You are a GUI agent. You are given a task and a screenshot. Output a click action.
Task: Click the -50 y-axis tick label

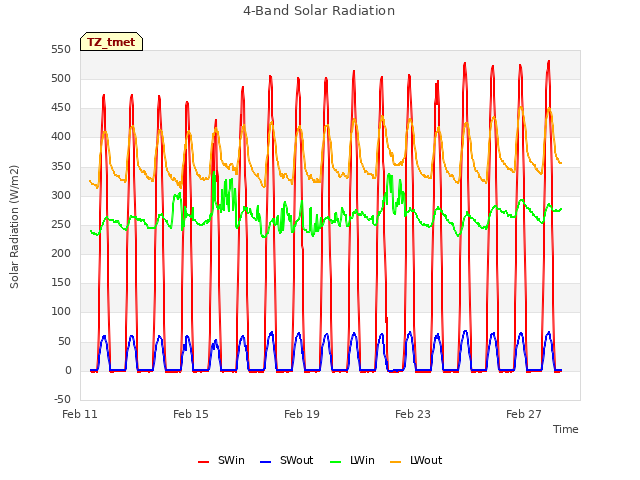click(x=62, y=399)
